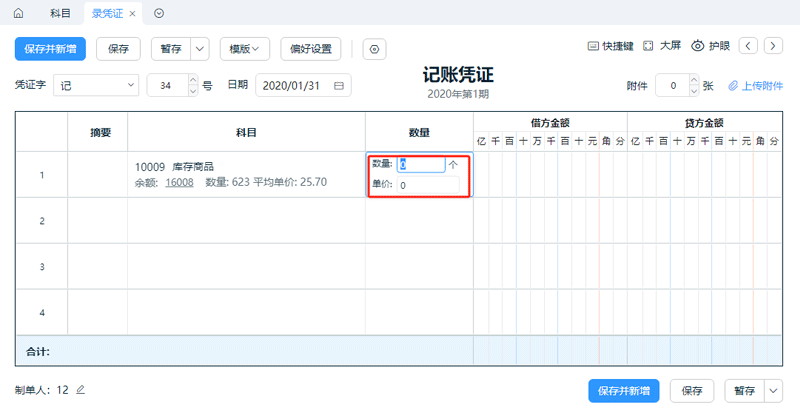Open the date picker calendar icon
The height and width of the screenshot is (413, 800).
point(339,86)
